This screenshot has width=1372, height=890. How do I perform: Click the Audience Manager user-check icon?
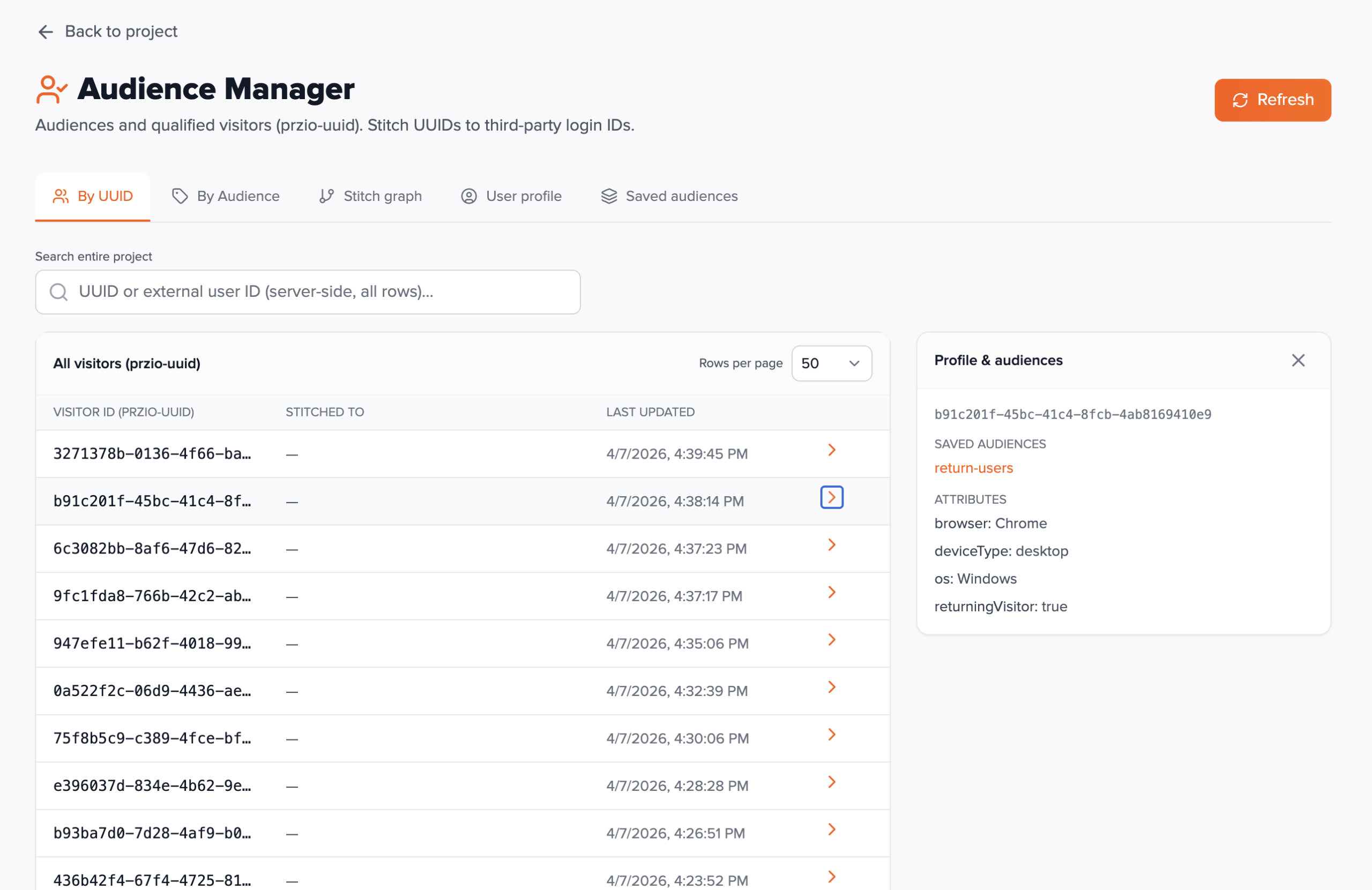tap(51, 89)
